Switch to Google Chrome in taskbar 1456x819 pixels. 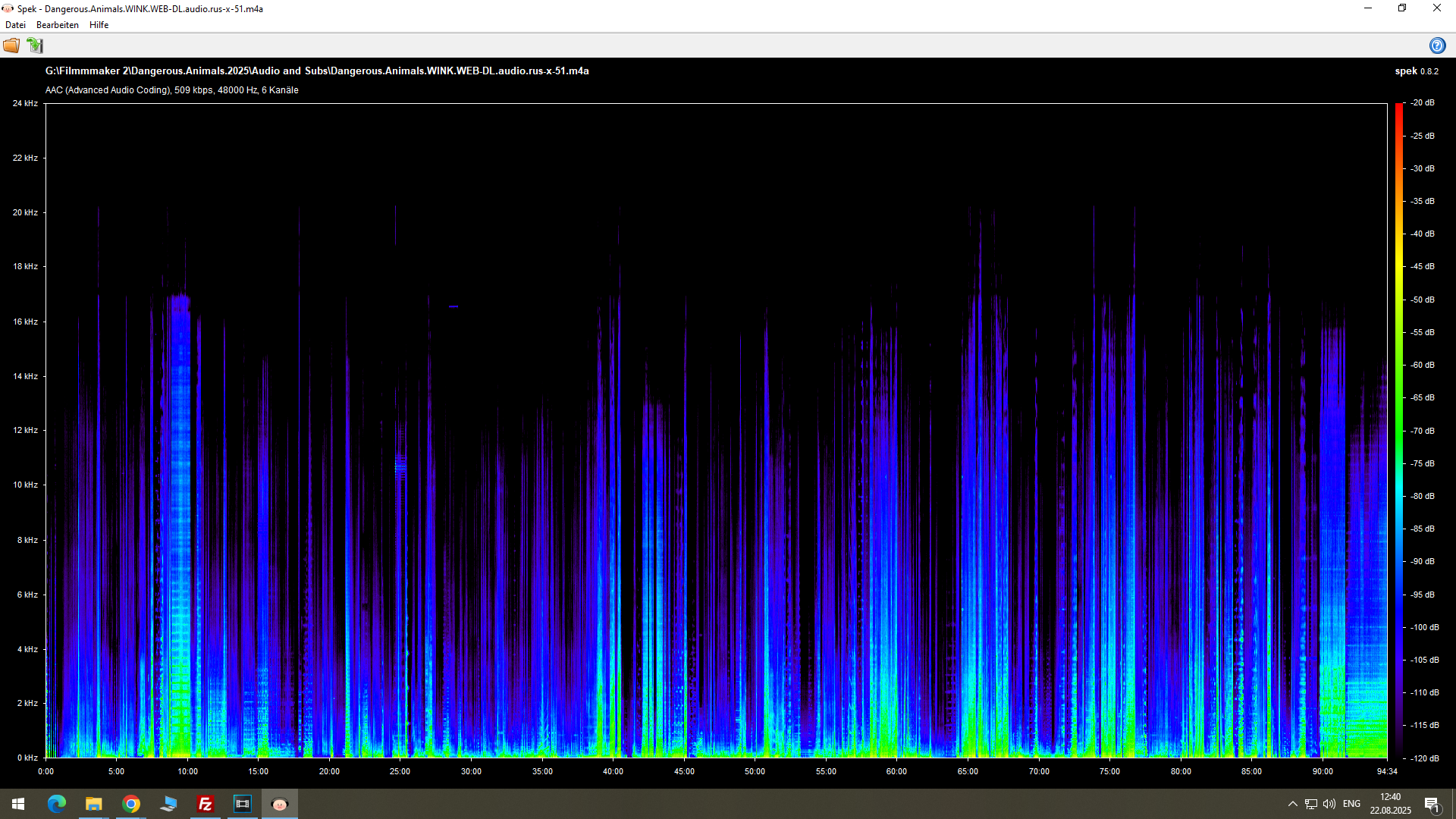click(131, 804)
